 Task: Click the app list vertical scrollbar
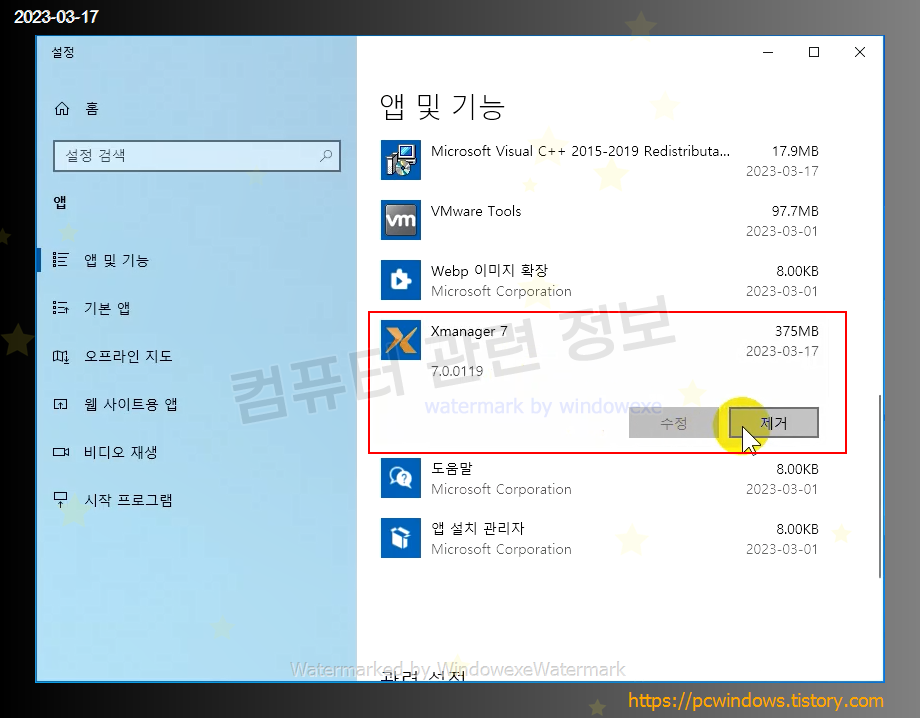[x=879, y=486]
